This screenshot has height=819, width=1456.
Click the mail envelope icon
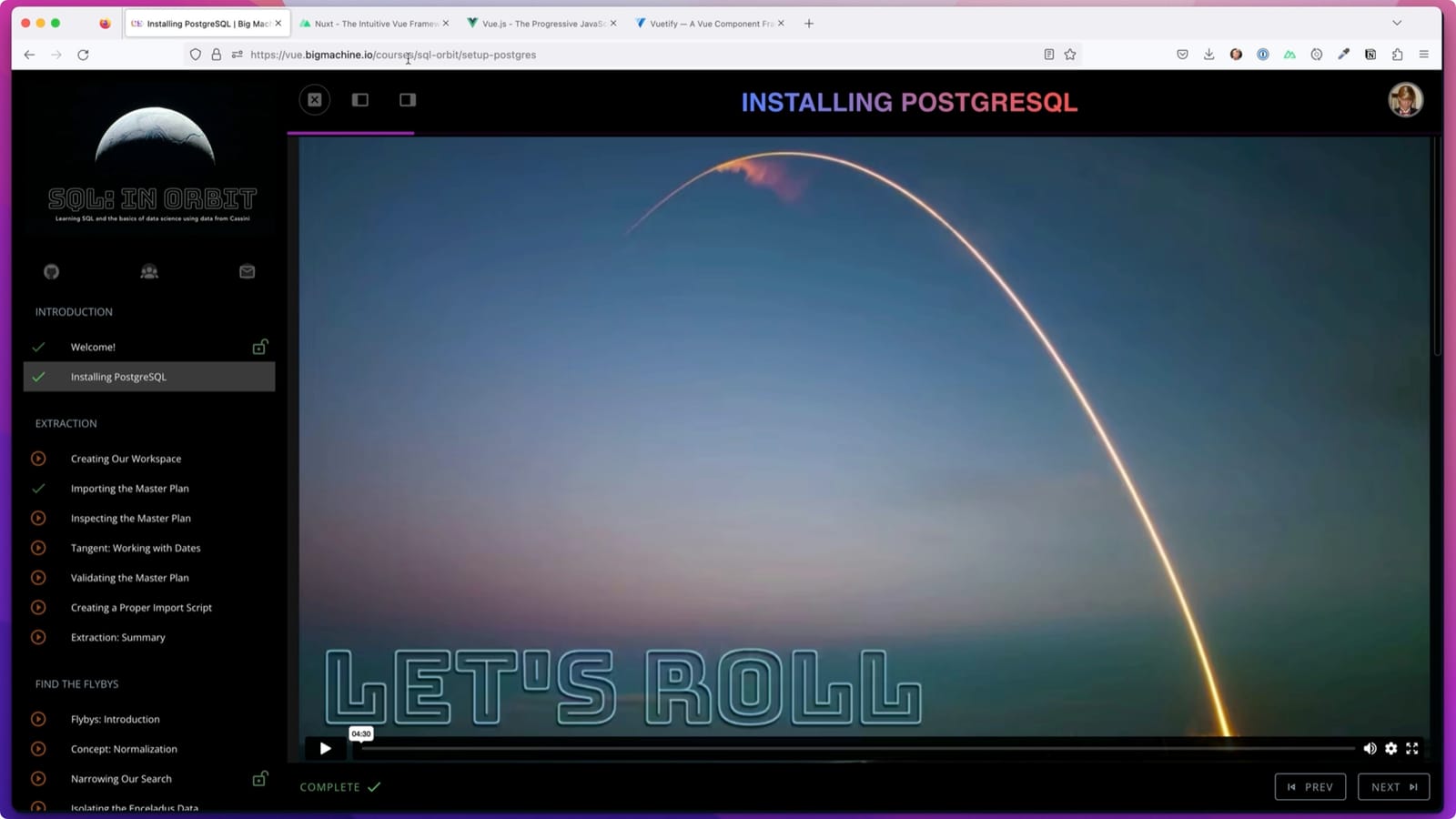click(247, 272)
